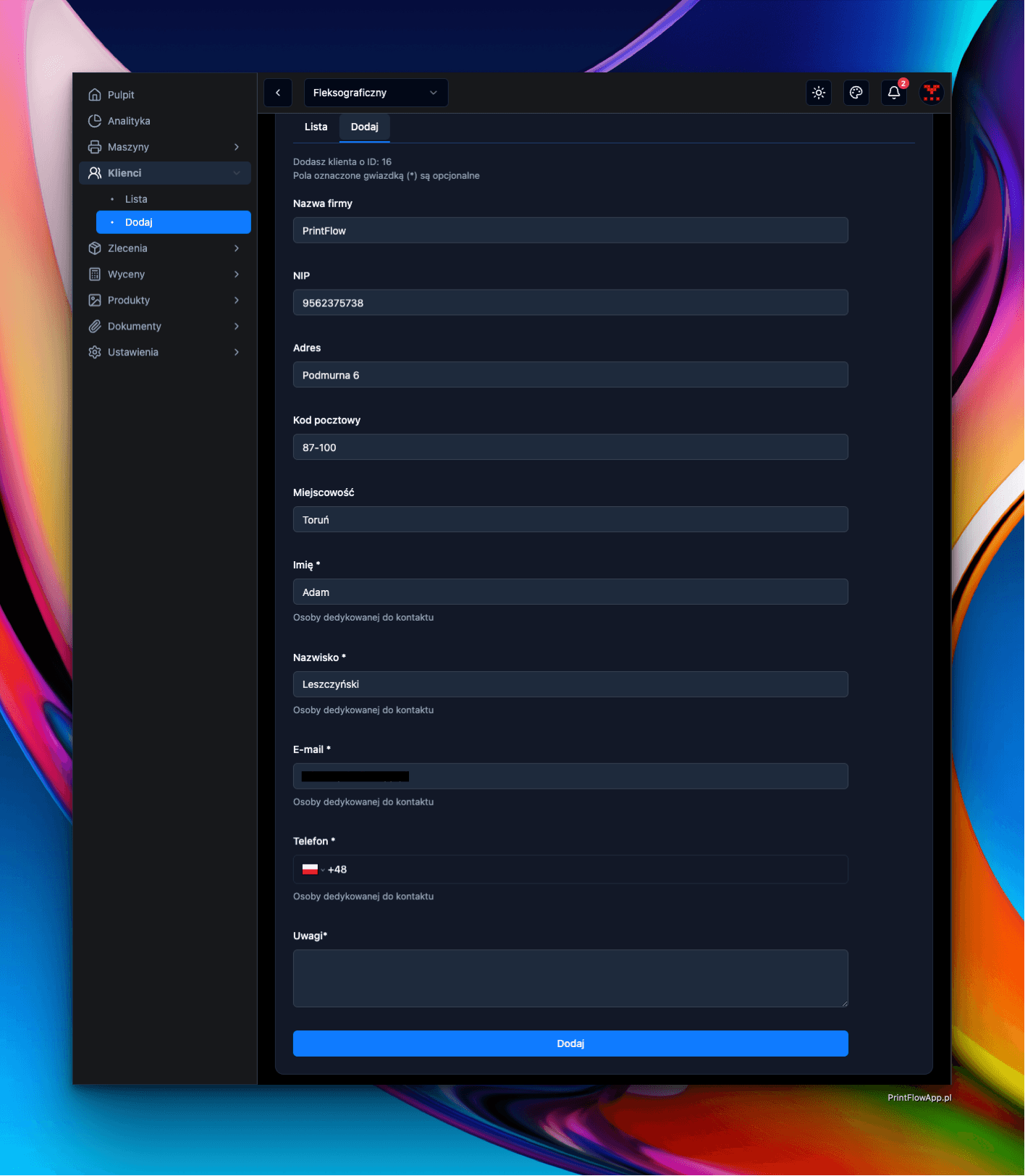Open Analityka pie chart section

[x=129, y=121]
